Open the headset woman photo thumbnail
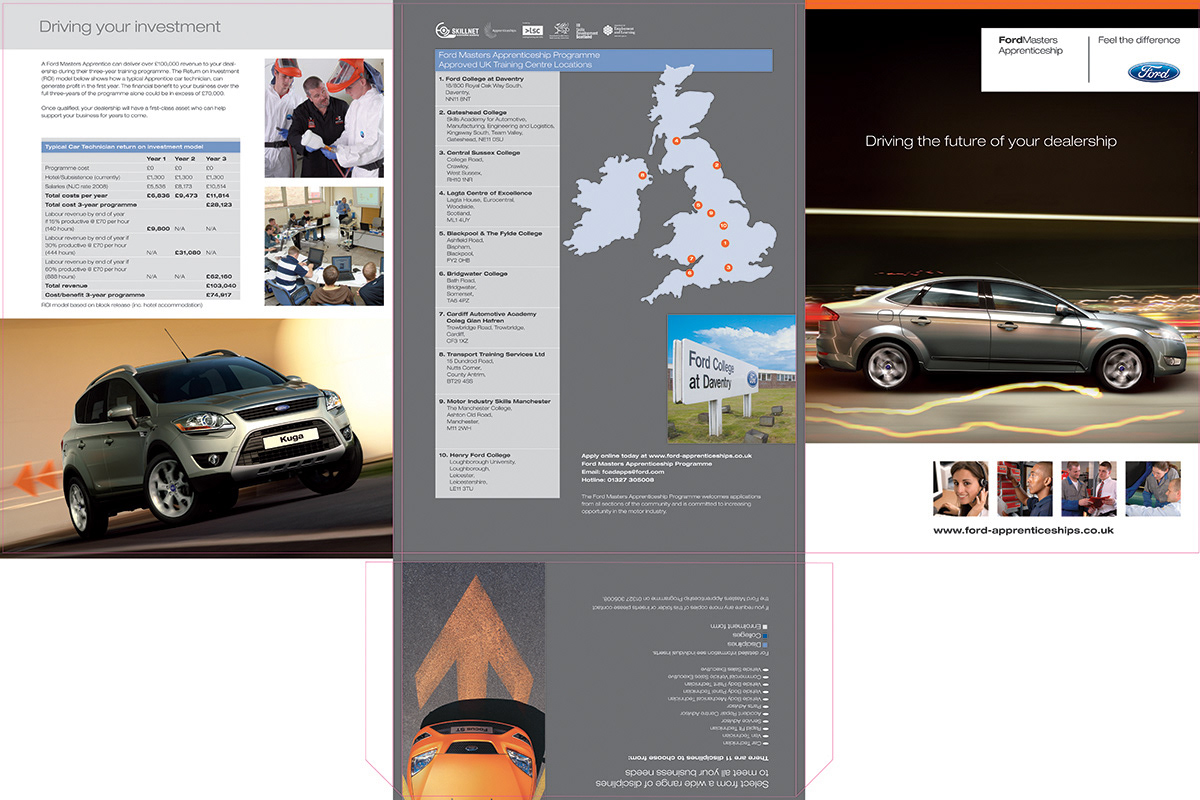Image resolution: width=1200 pixels, height=800 pixels. click(x=960, y=488)
